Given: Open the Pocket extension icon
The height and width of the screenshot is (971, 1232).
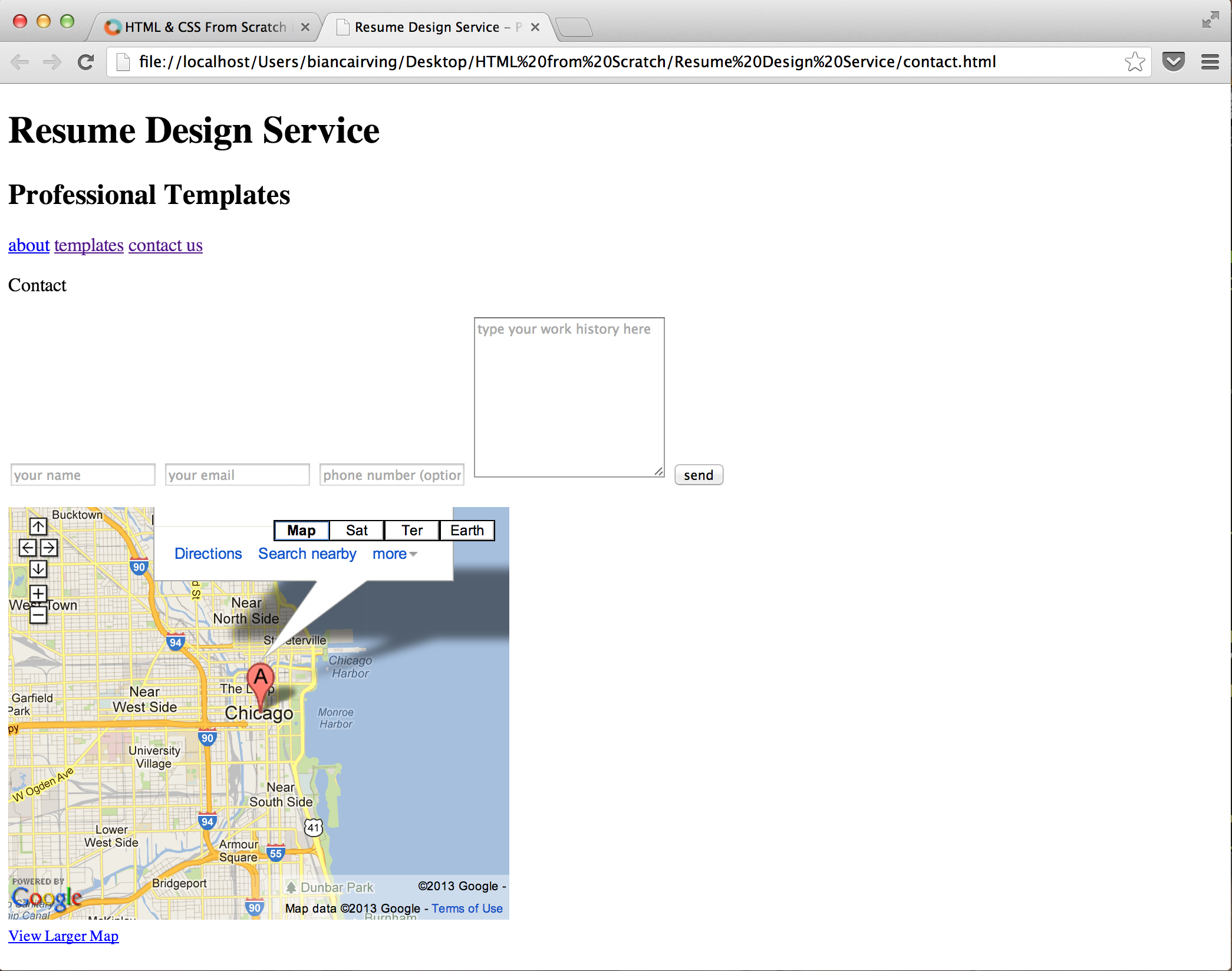Looking at the screenshot, I should coord(1174,61).
